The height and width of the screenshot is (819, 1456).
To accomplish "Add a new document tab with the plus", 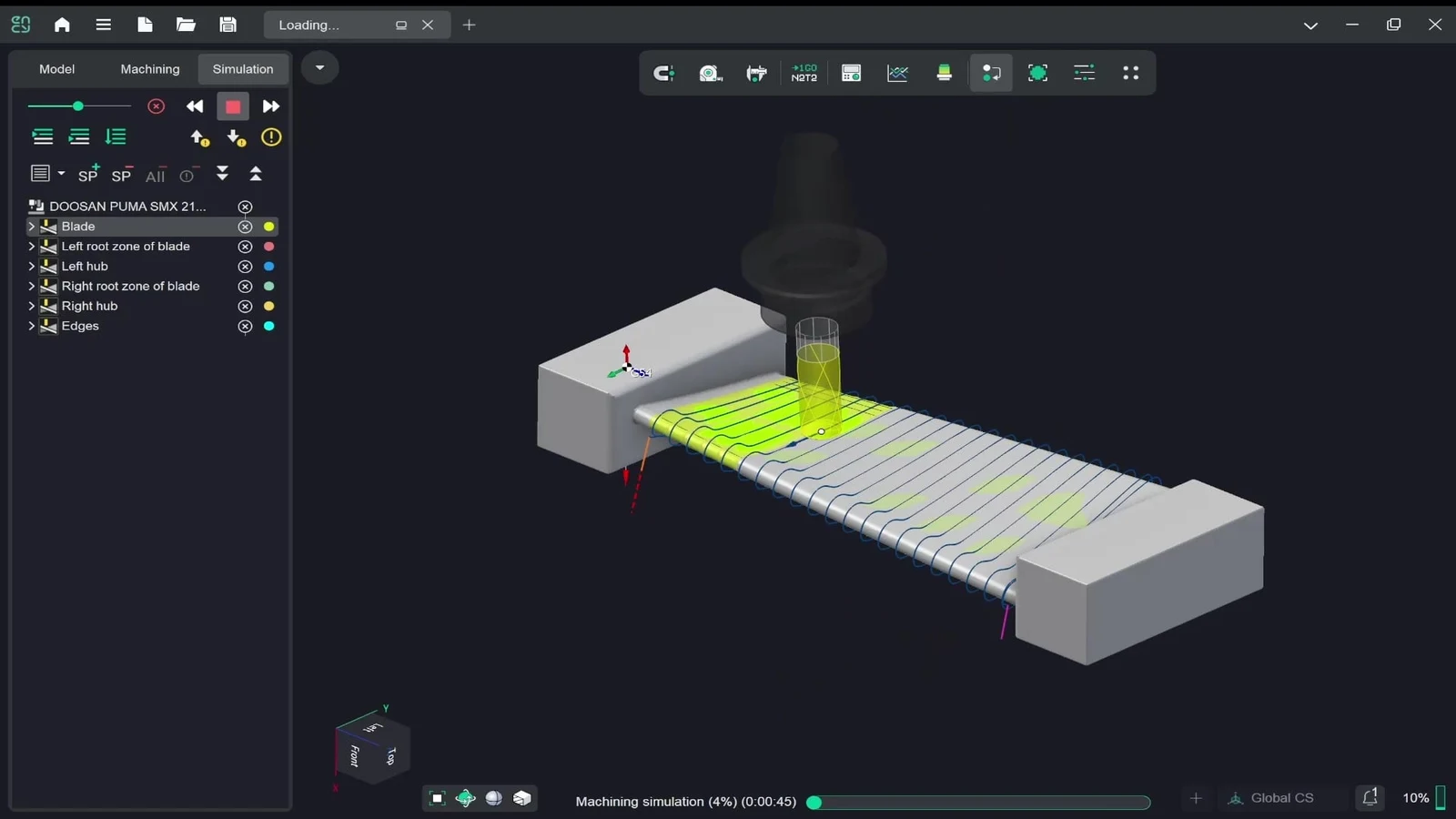I will tap(469, 25).
